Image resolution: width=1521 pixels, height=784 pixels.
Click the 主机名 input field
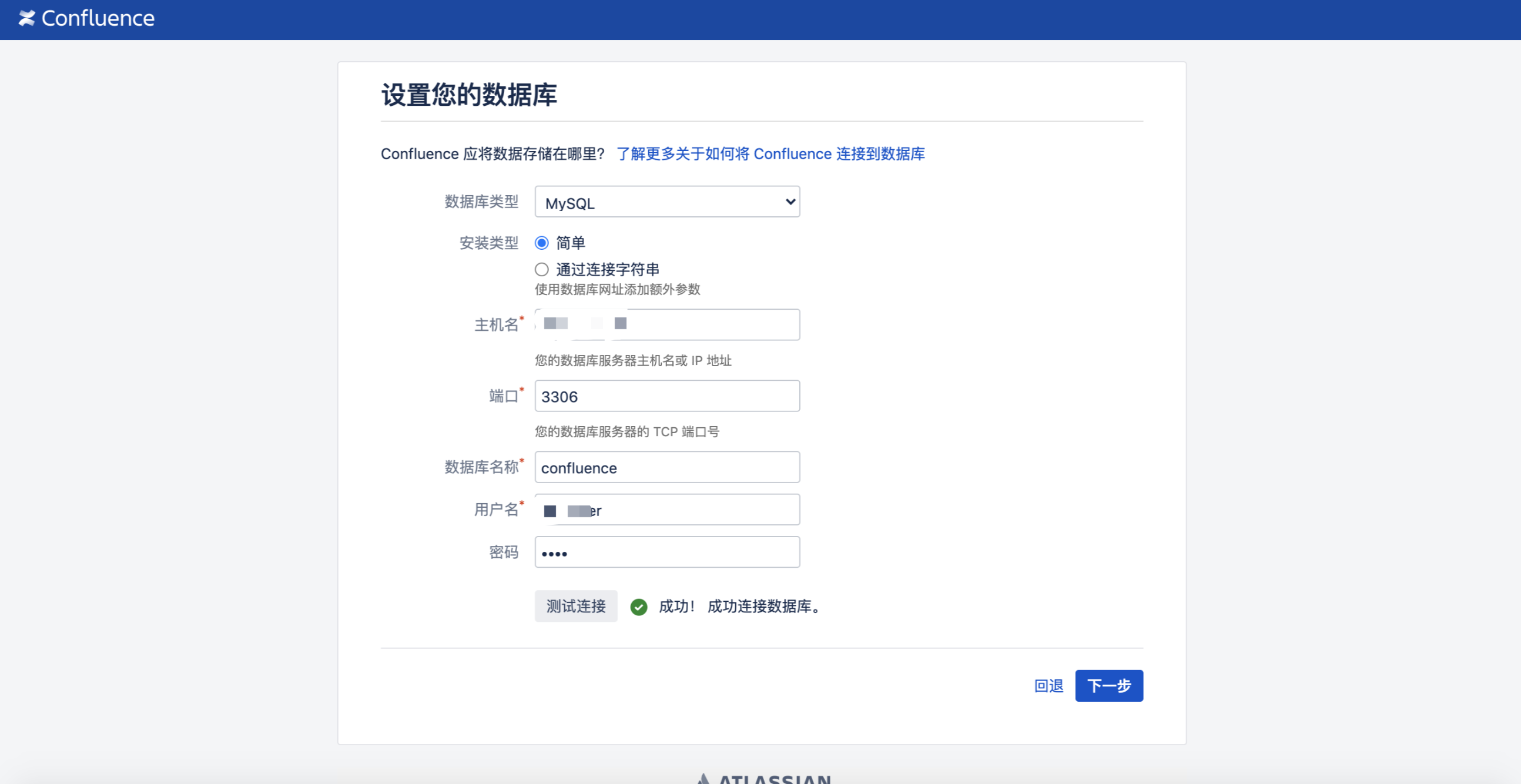(666, 324)
